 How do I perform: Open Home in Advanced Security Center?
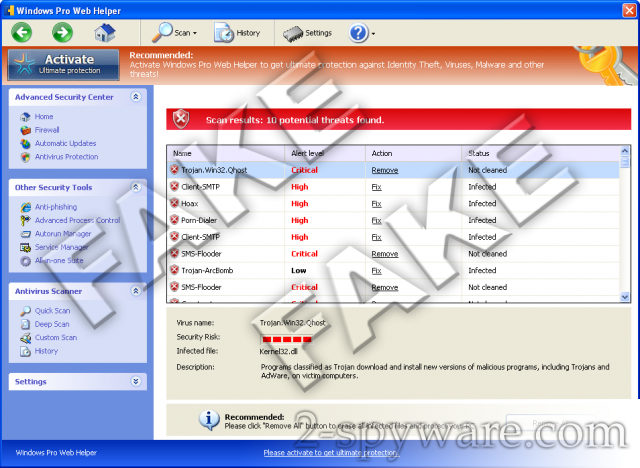(x=44, y=116)
